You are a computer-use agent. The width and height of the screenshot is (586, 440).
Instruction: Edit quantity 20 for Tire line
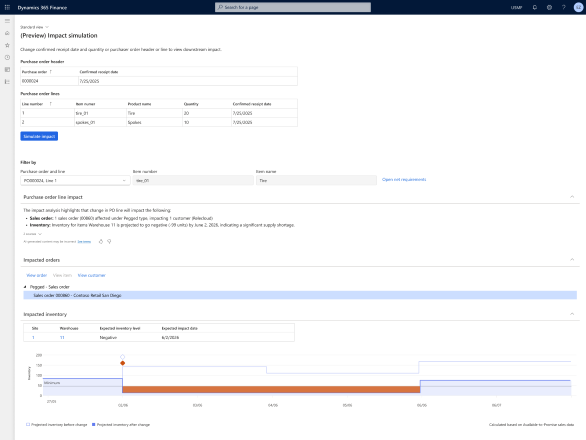click(x=207, y=113)
